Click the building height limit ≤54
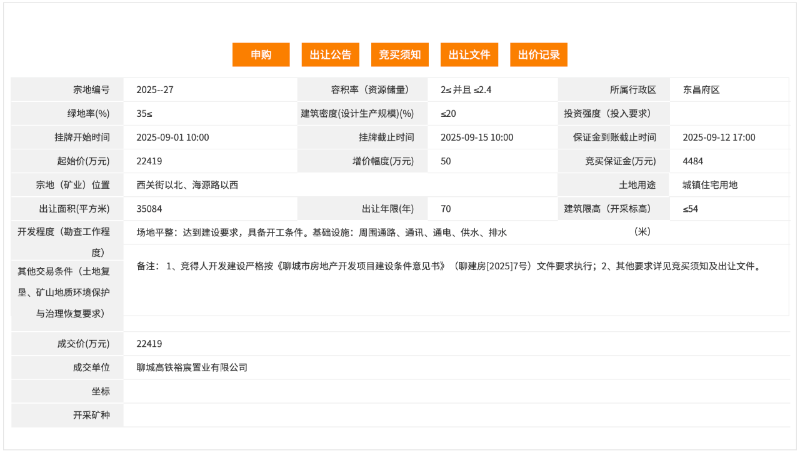The width and height of the screenshot is (800, 455). (x=690, y=209)
